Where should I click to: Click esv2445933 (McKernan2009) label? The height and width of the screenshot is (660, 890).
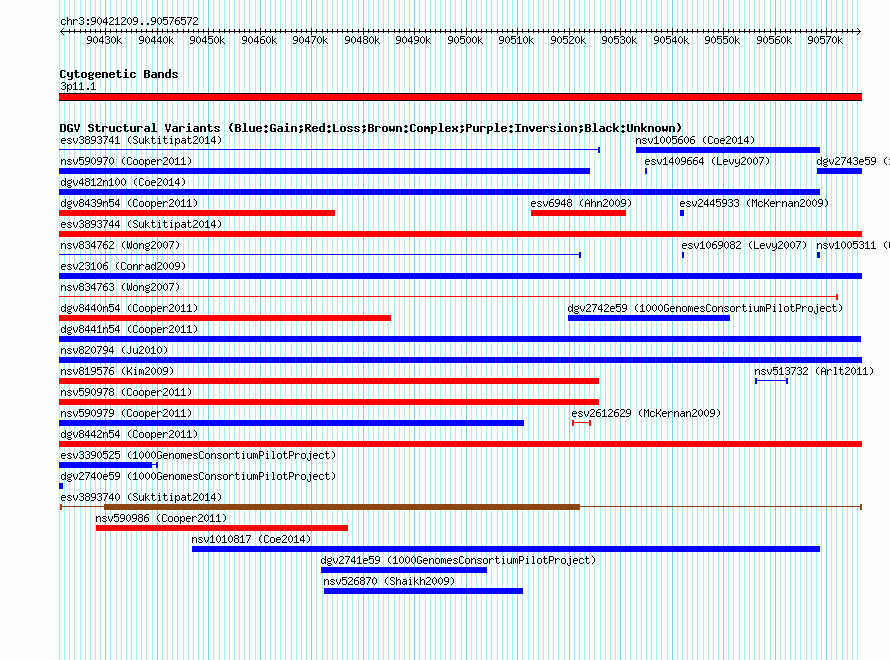click(754, 203)
